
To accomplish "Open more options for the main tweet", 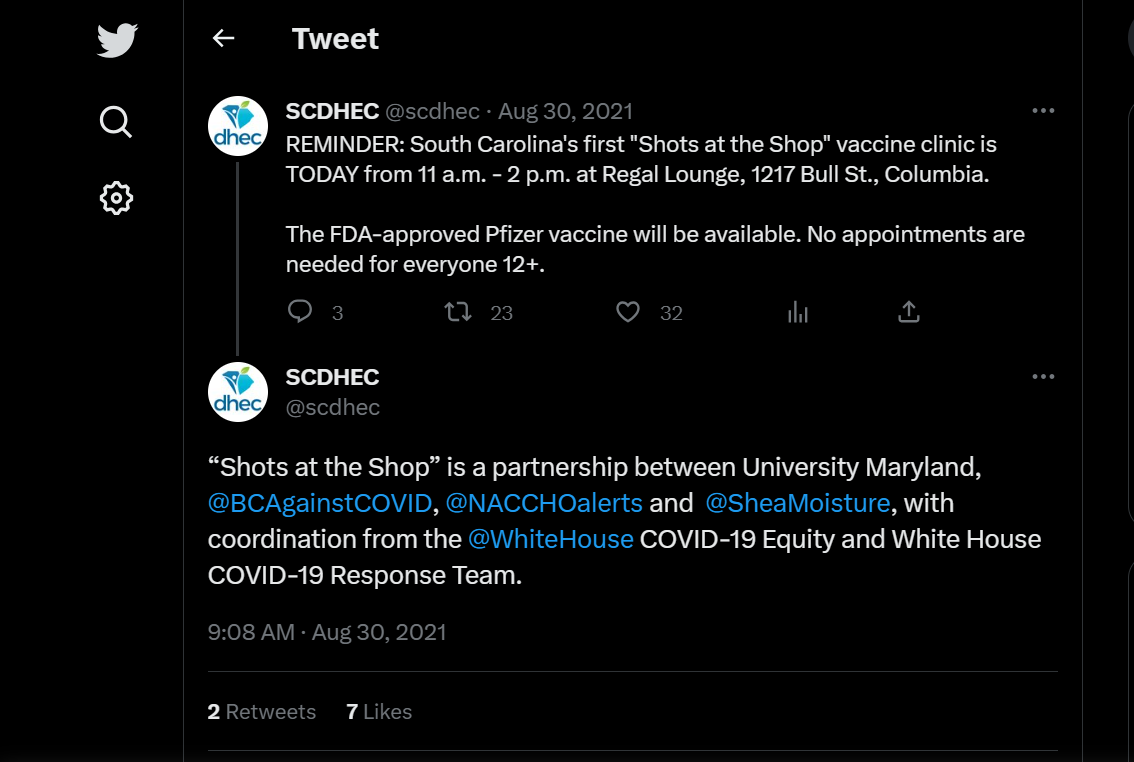I will (x=1043, y=377).
